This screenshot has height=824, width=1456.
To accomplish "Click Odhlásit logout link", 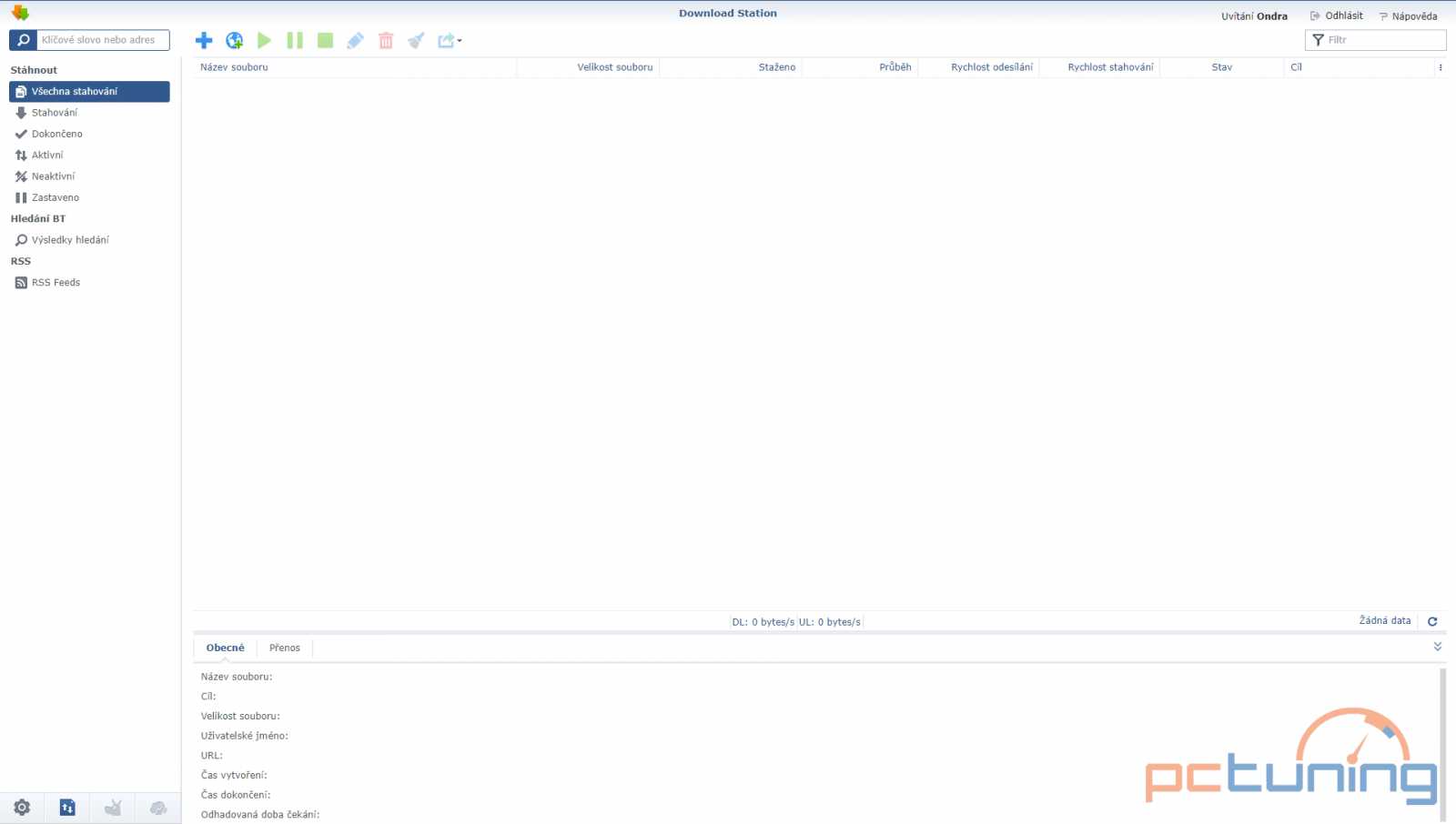I will (x=1337, y=15).
